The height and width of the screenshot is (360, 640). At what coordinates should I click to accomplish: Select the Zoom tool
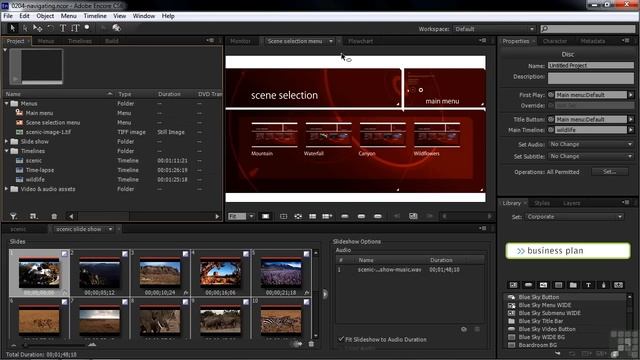pyautogui.click(x=87, y=27)
